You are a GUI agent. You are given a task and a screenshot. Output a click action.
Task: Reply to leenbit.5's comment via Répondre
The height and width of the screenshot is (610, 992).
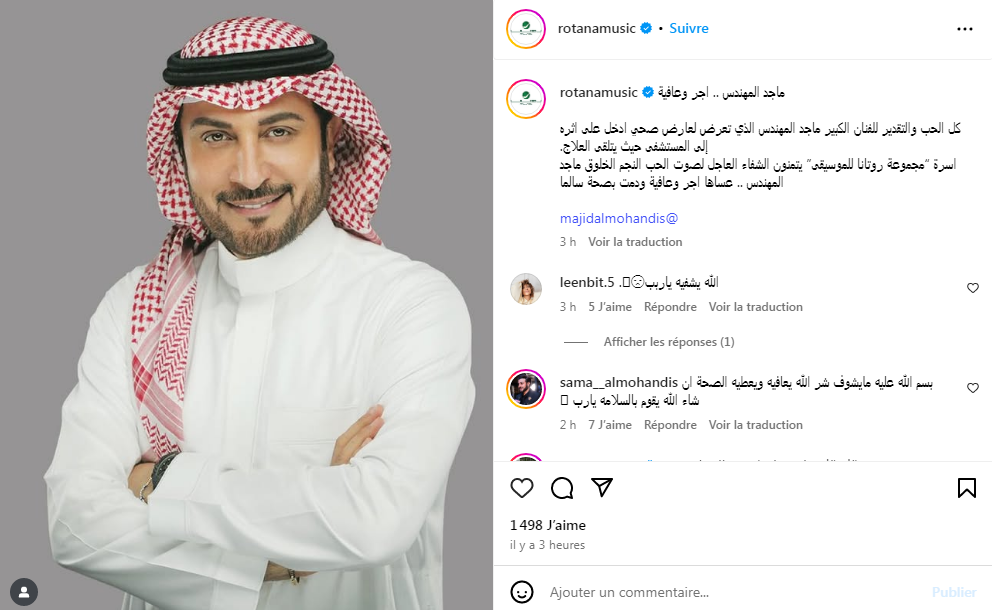(670, 307)
